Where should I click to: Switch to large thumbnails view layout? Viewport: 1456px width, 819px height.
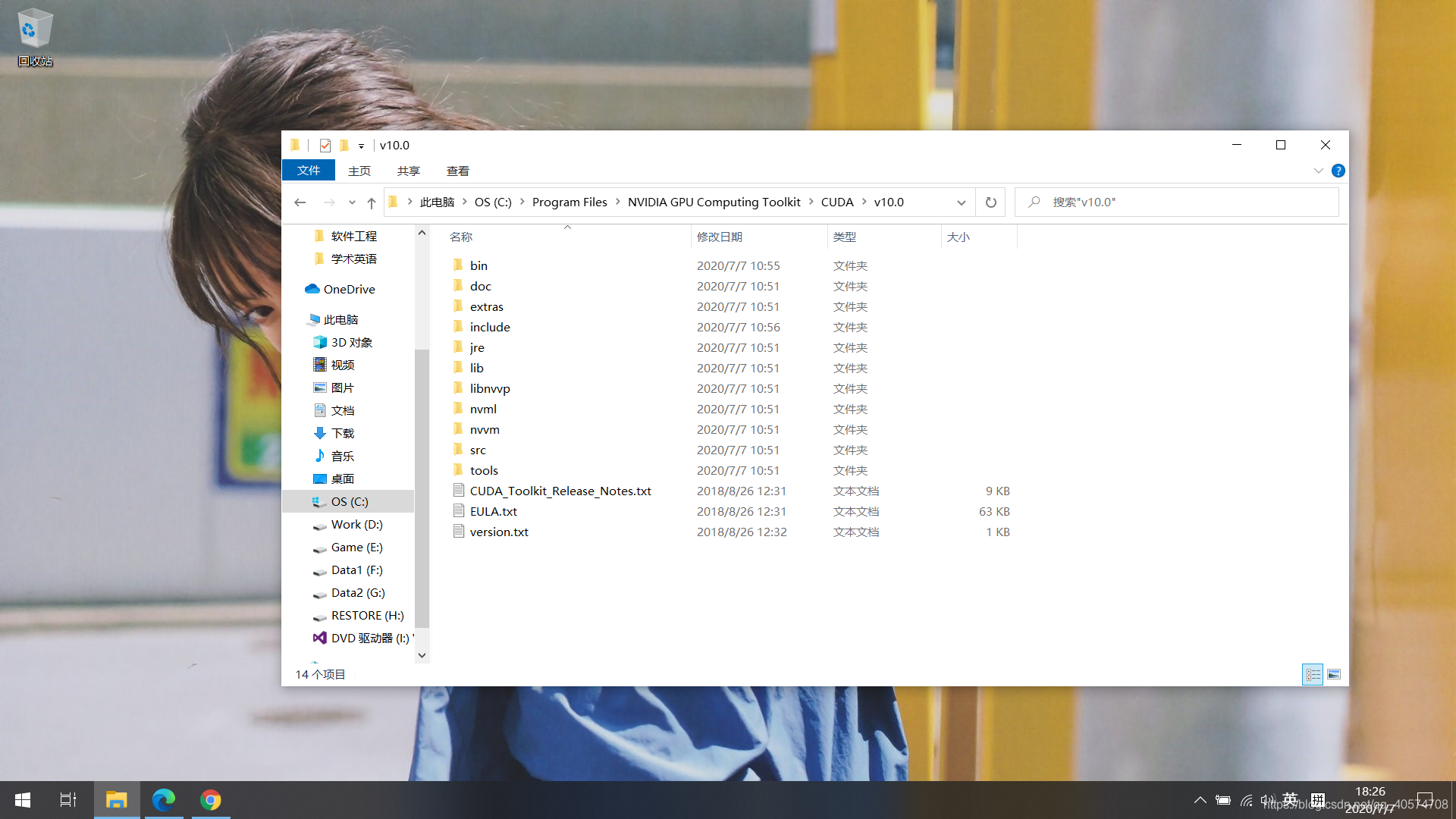1334,674
